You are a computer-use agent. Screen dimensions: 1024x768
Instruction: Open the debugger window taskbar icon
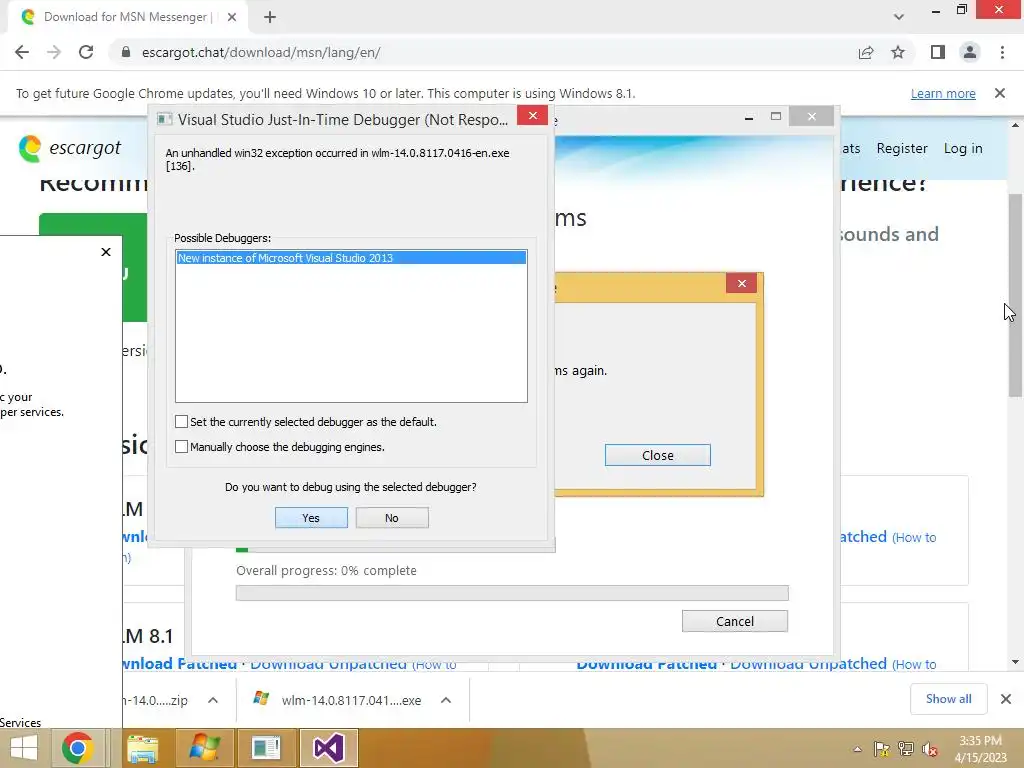pyautogui.click(x=265, y=748)
